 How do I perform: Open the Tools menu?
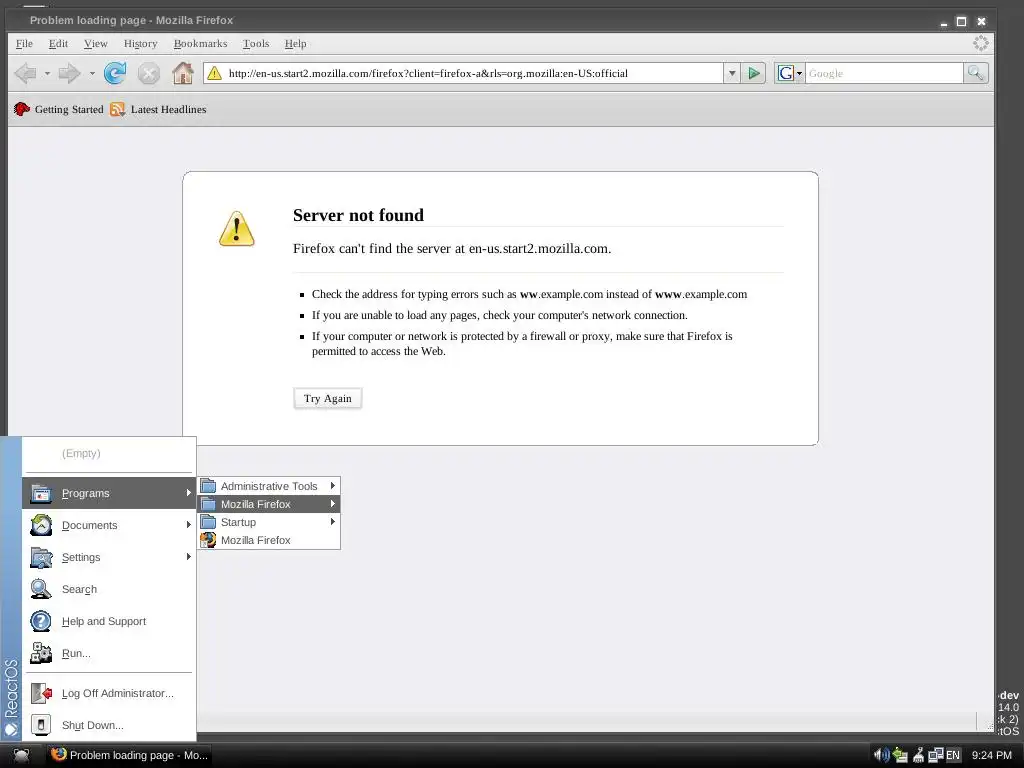click(x=256, y=43)
